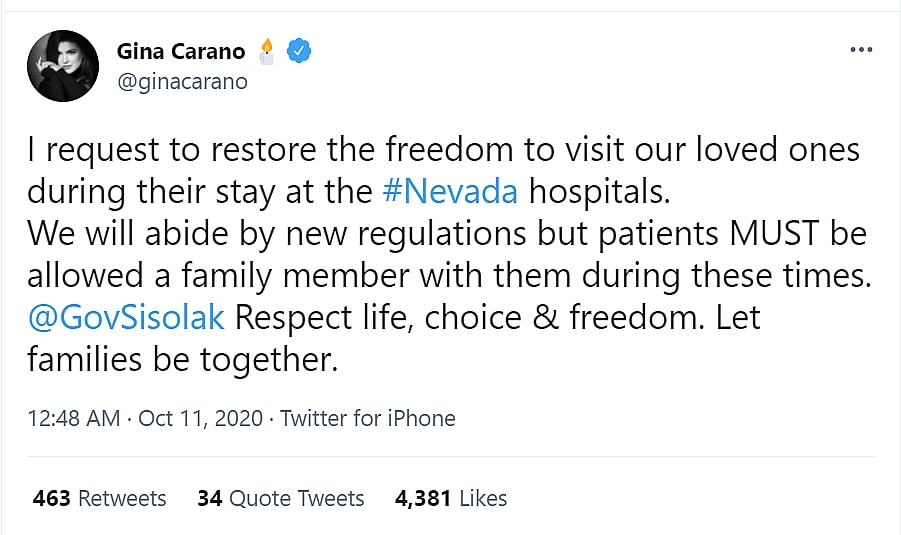Image resolution: width=901 pixels, height=535 pixels.
Task: View the 463 Retweets list
Action: pos(99,497)
